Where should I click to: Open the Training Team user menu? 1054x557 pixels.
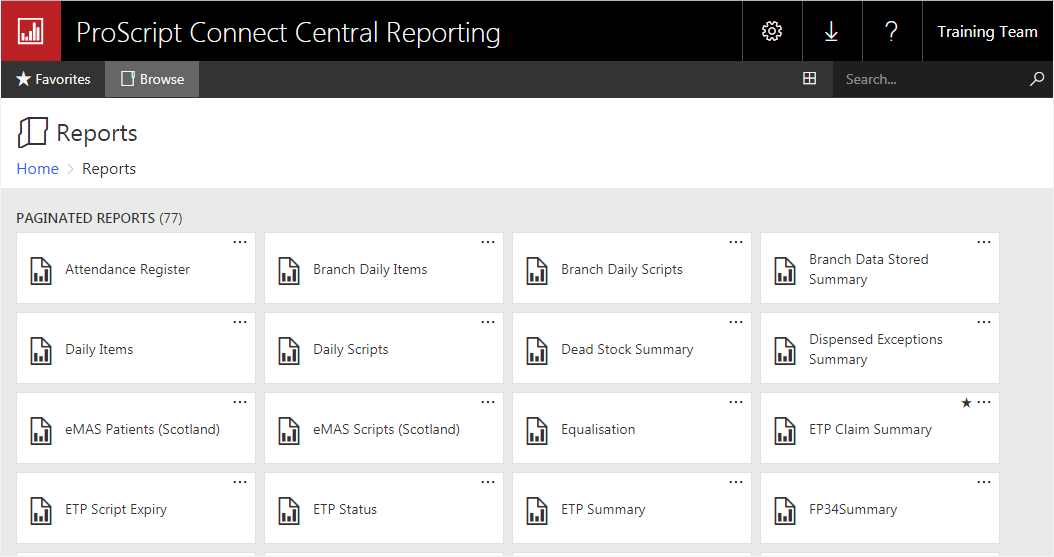click(987, 32)
